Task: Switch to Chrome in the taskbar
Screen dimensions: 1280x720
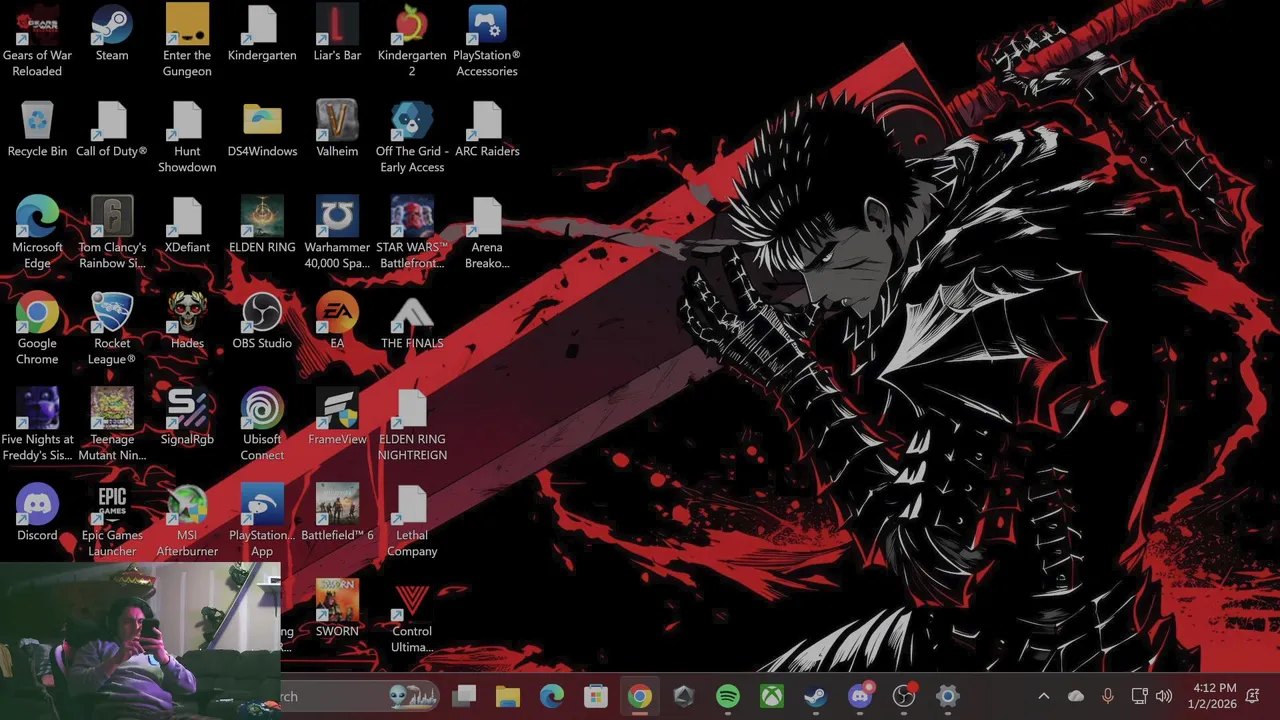Action: click(x=640, y=696)
